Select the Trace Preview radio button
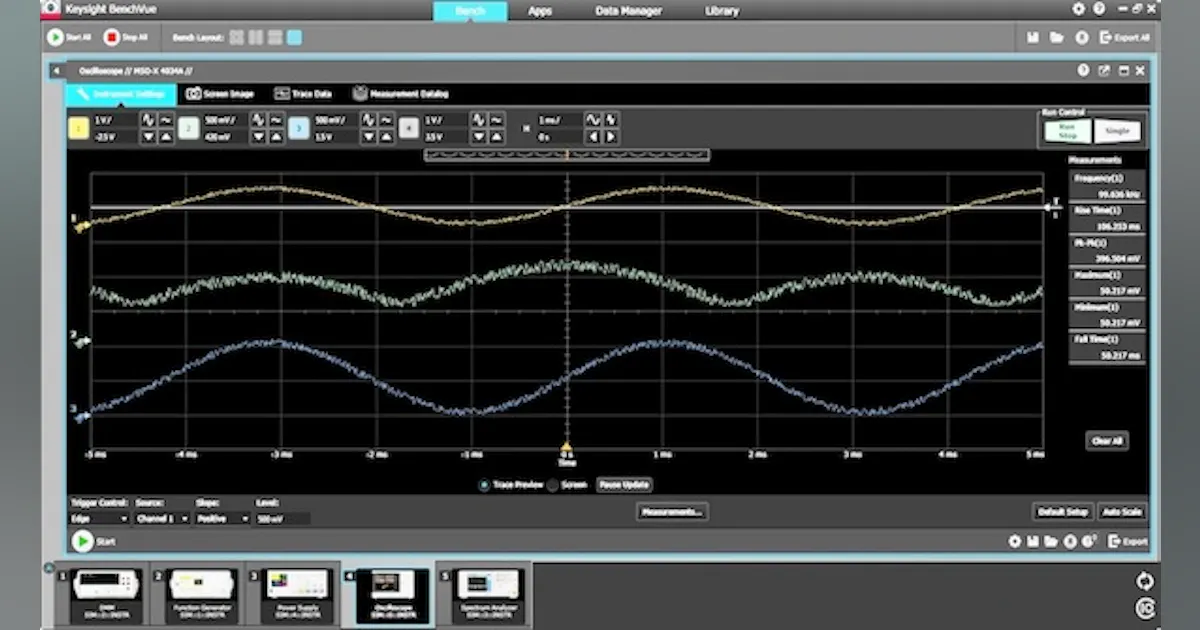Image resolution: width=1200 pixels, height=630 pixels. tap(485, 485)
